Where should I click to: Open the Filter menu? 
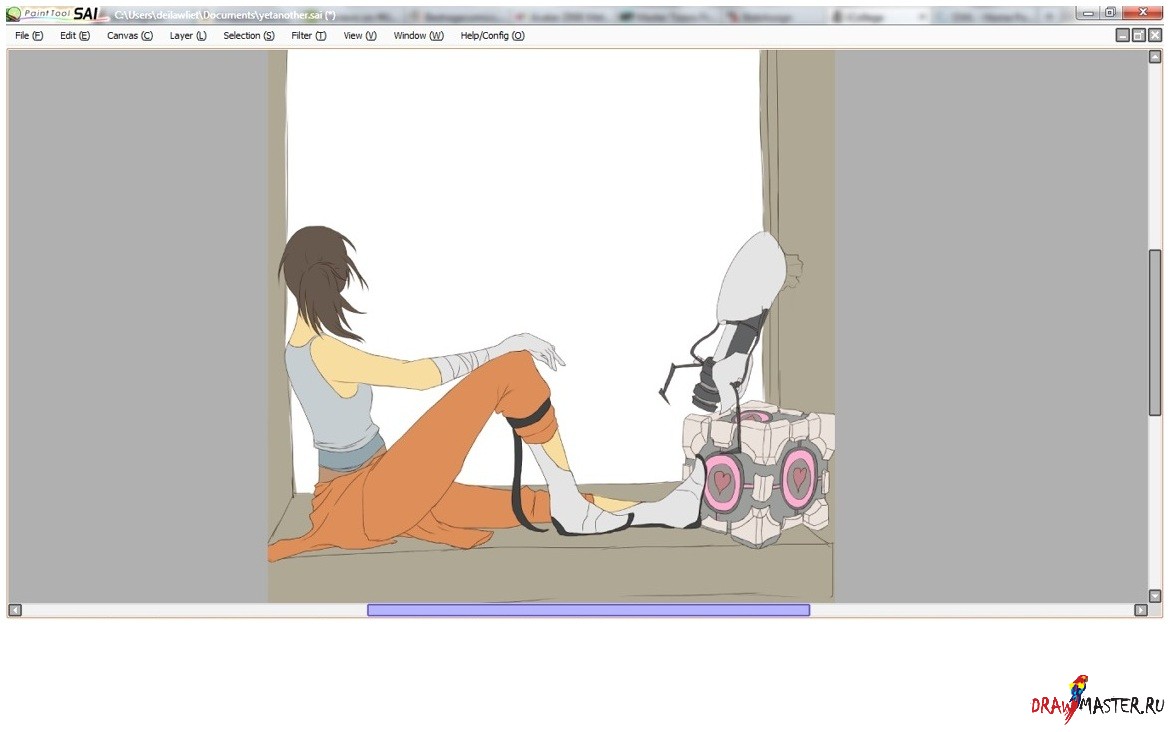(x=309, y=36)
